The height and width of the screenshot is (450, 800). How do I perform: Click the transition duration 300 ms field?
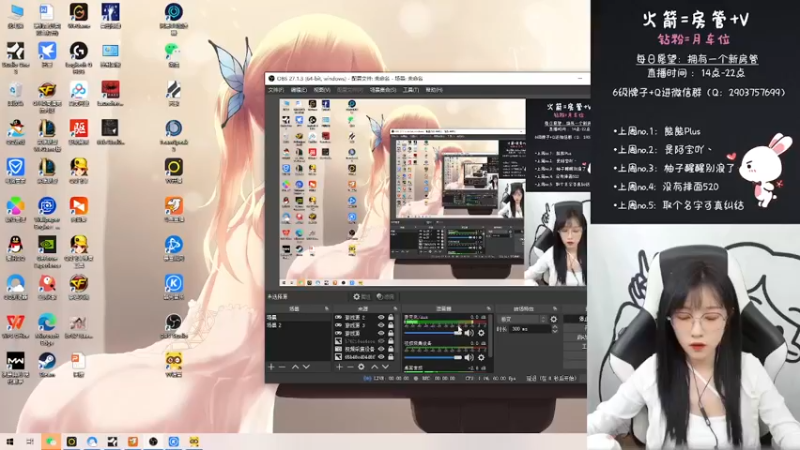(x=531, y=330)
